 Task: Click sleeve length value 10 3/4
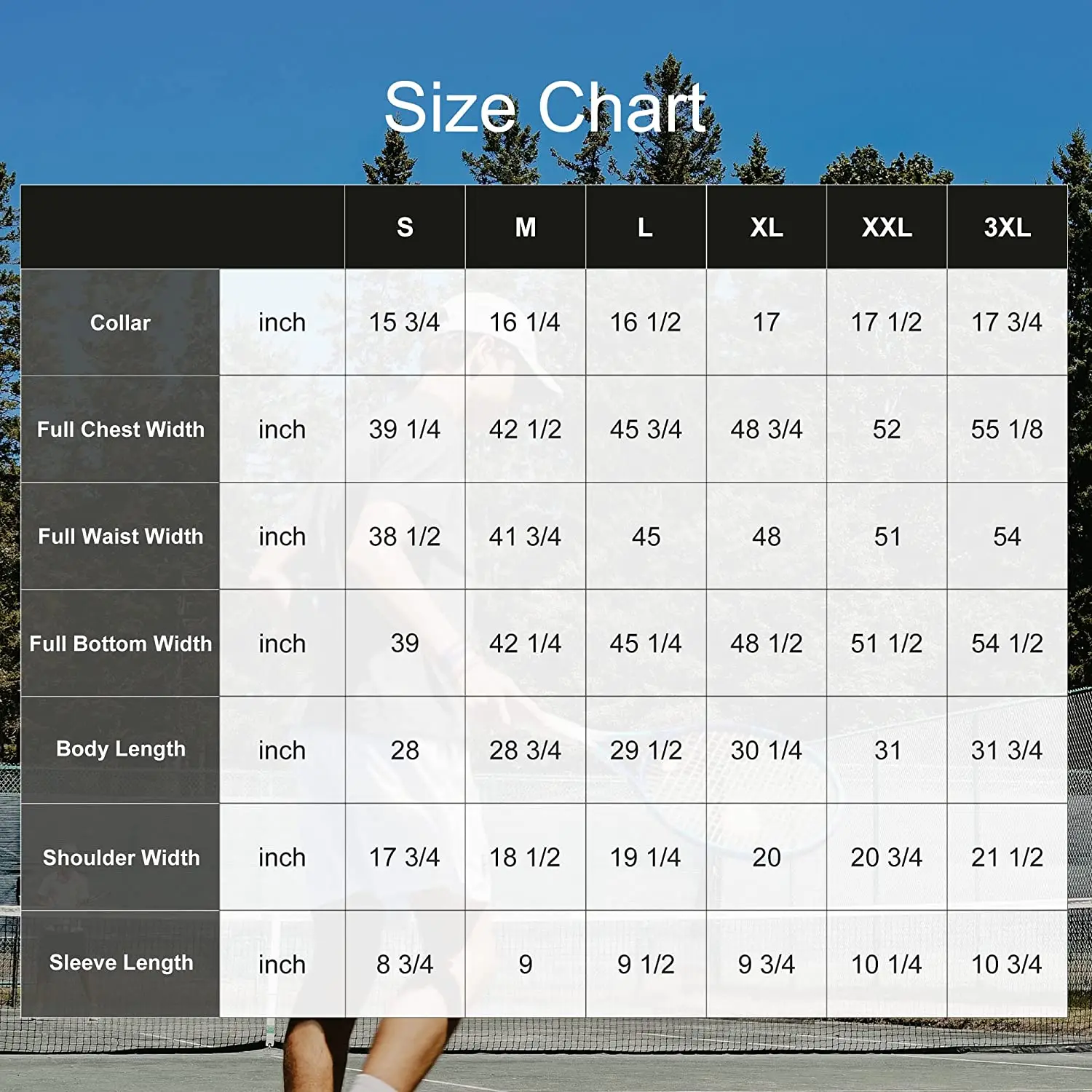tap(1008, 965)
